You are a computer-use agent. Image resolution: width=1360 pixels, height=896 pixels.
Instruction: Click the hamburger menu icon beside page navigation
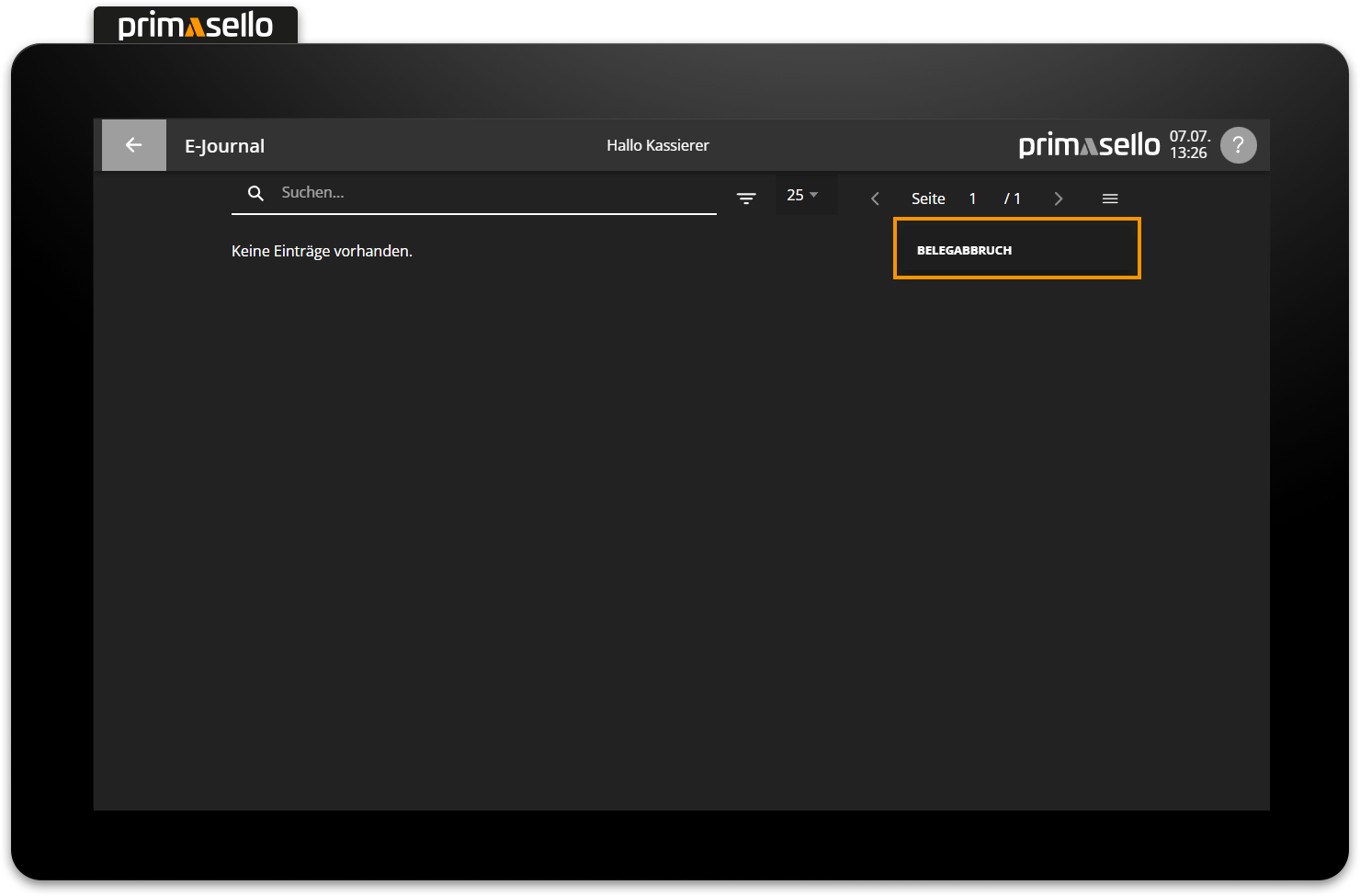pos(1110,198)
